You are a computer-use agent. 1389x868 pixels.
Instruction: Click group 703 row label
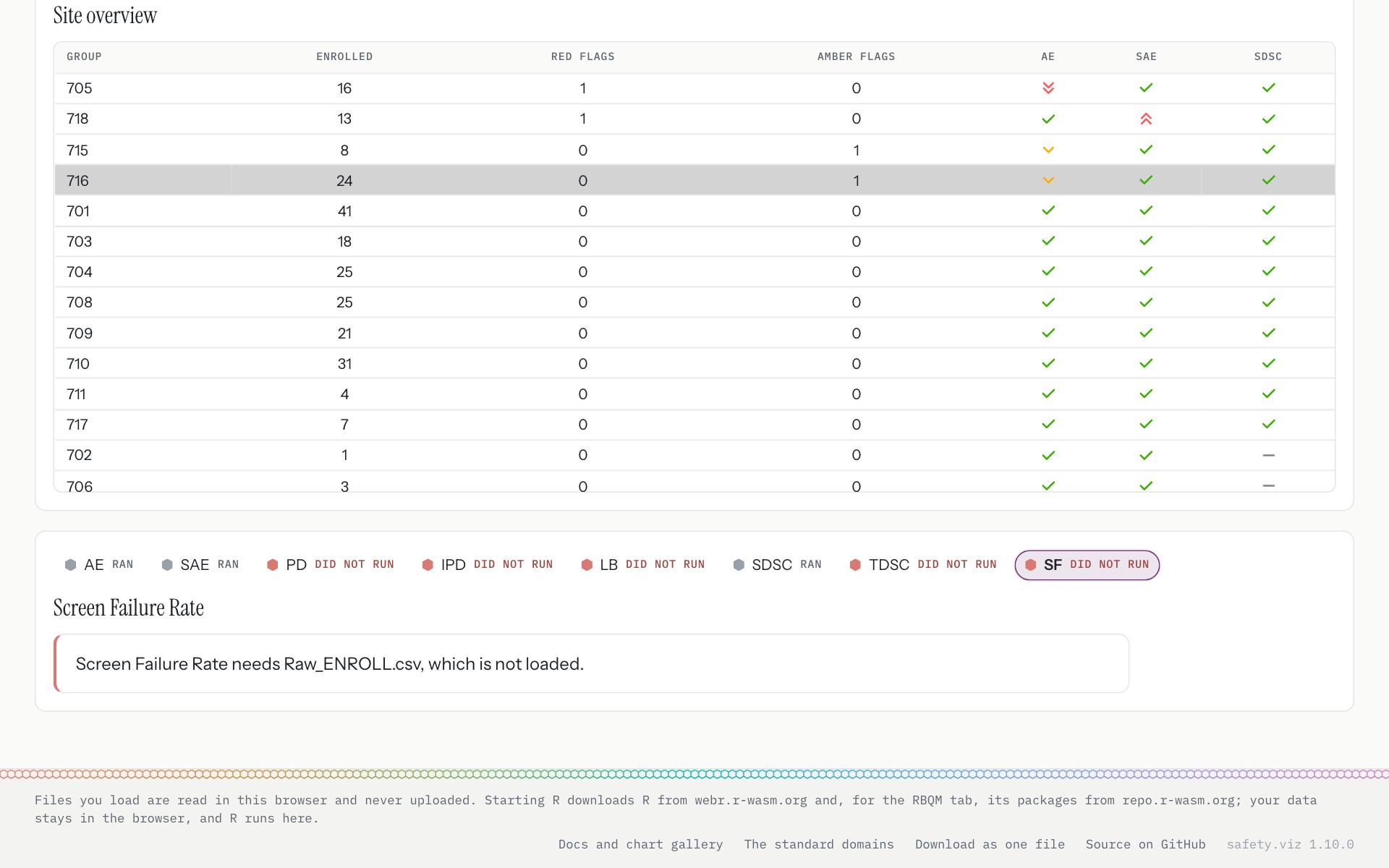tap(79, 242)
